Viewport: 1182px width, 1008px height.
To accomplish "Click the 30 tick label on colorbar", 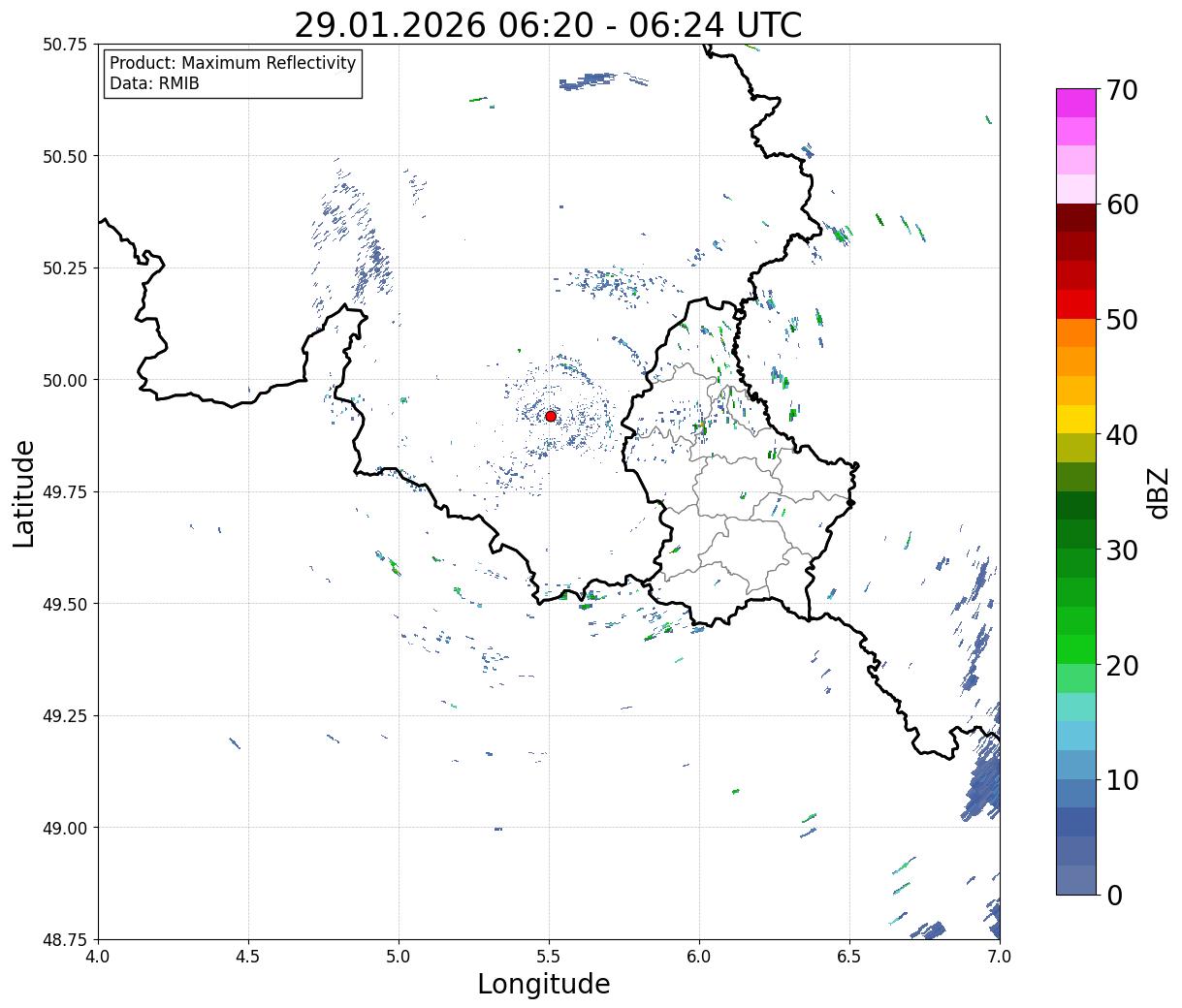I will 1122,551.
